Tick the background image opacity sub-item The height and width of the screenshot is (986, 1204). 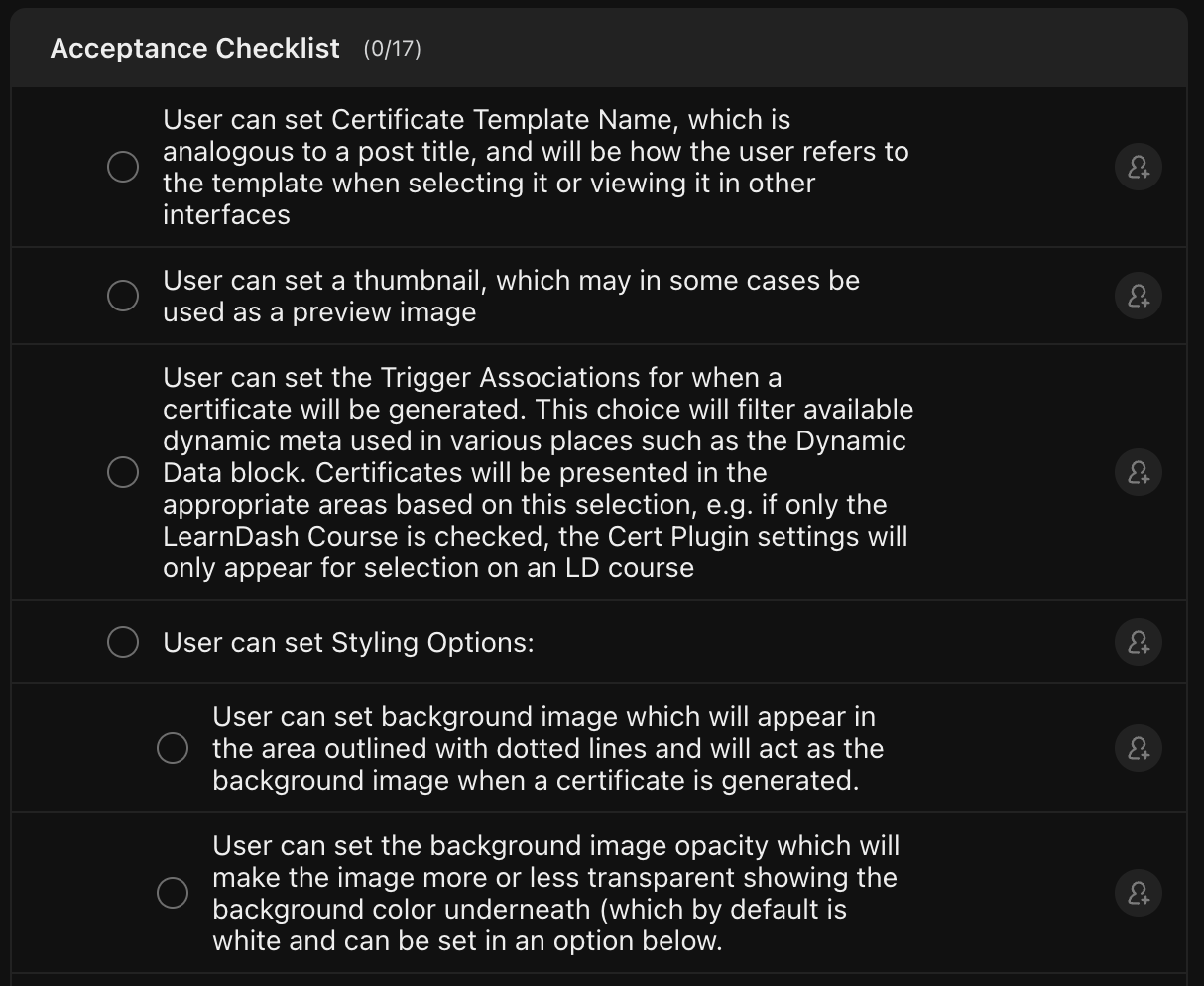coord(173,893)
